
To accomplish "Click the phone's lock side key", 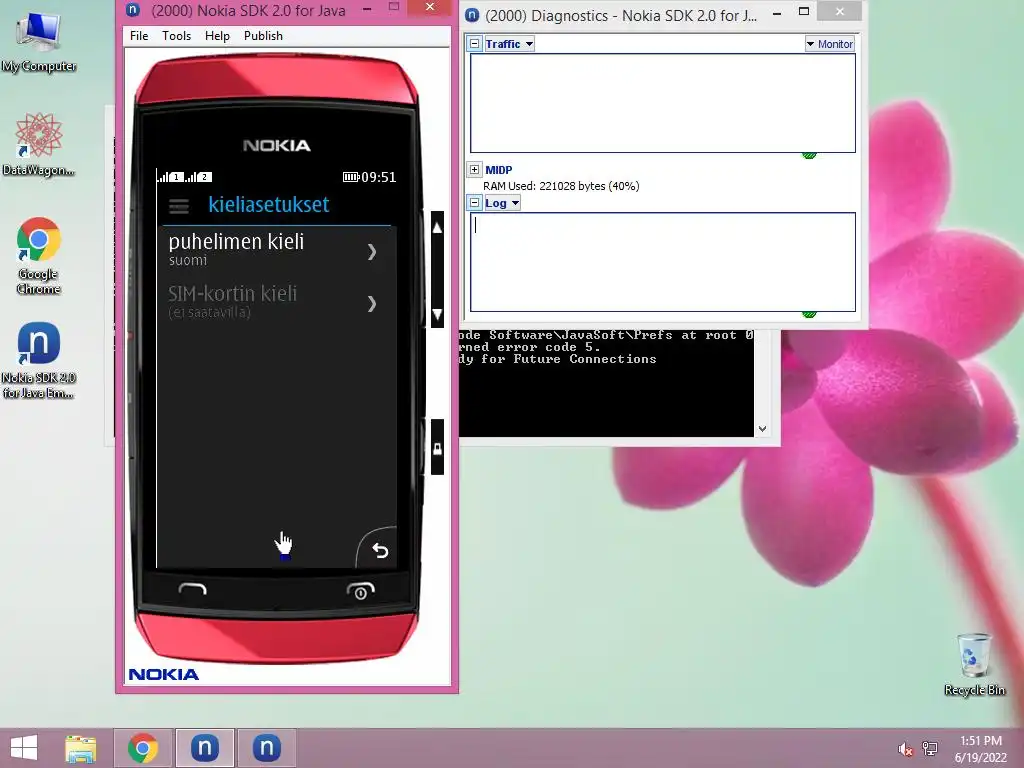I will (437, 448).
